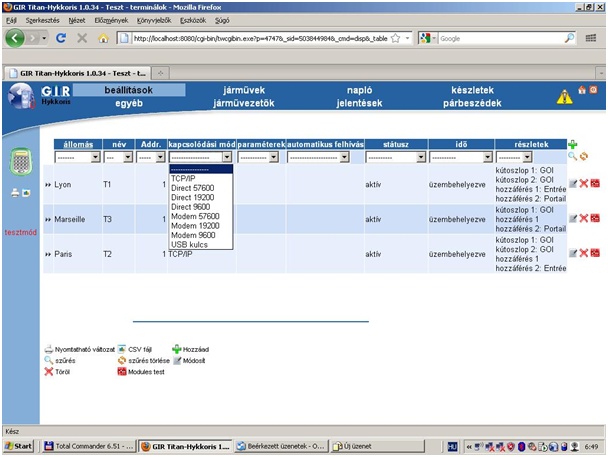Edit the Paris terminal row

click(x=573, y=254)
